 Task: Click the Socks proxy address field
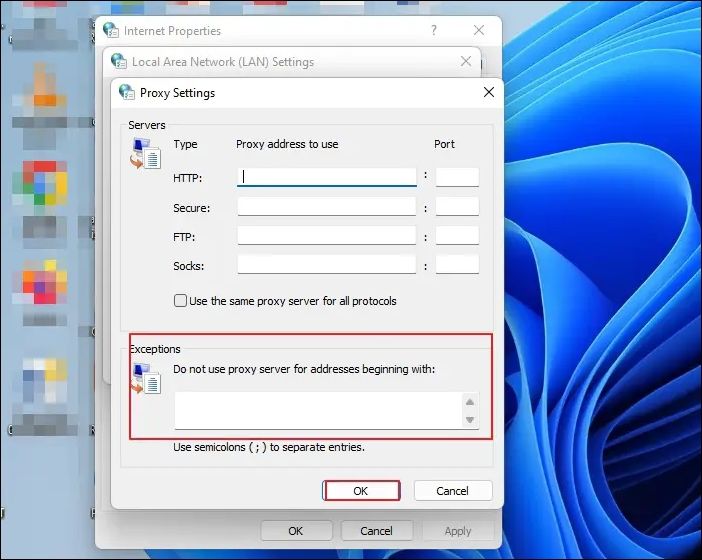click(326, 265)
